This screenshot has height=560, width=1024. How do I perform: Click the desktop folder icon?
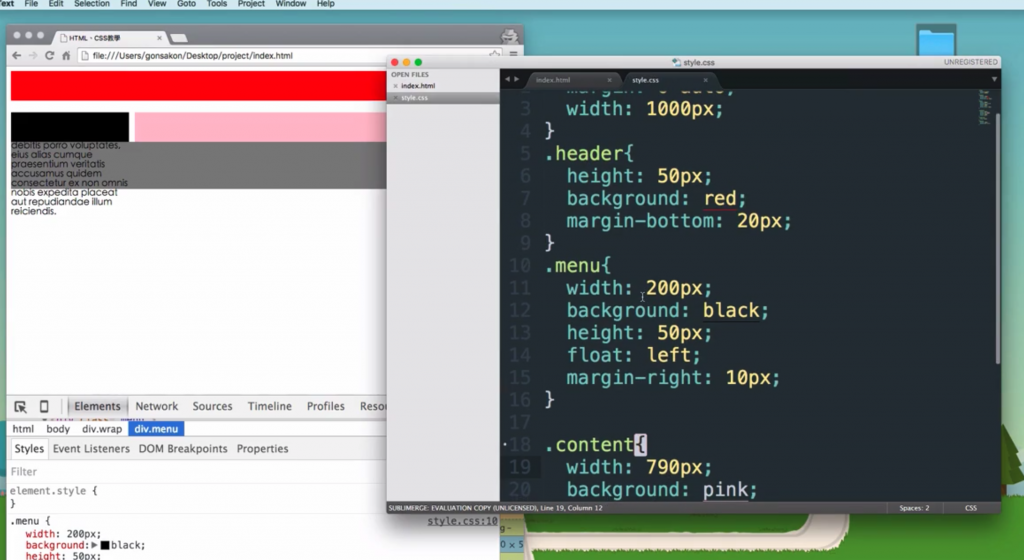(936, 40)
